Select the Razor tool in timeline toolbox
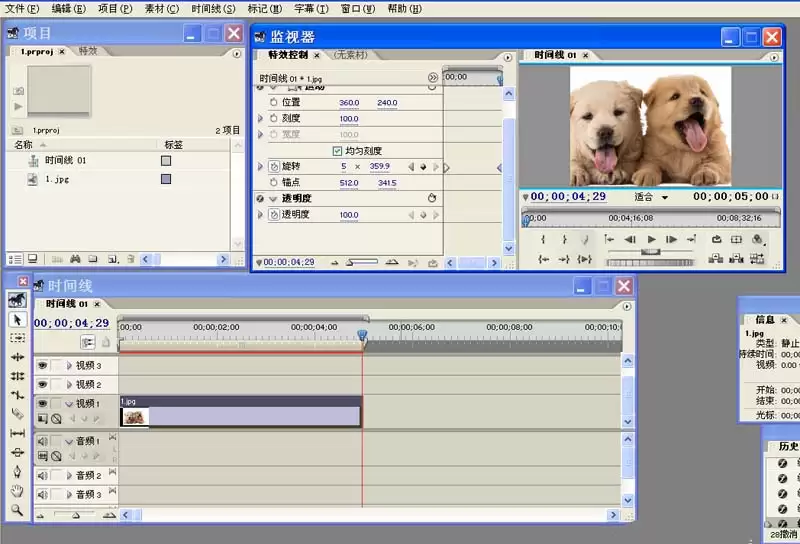 (17, 414)
